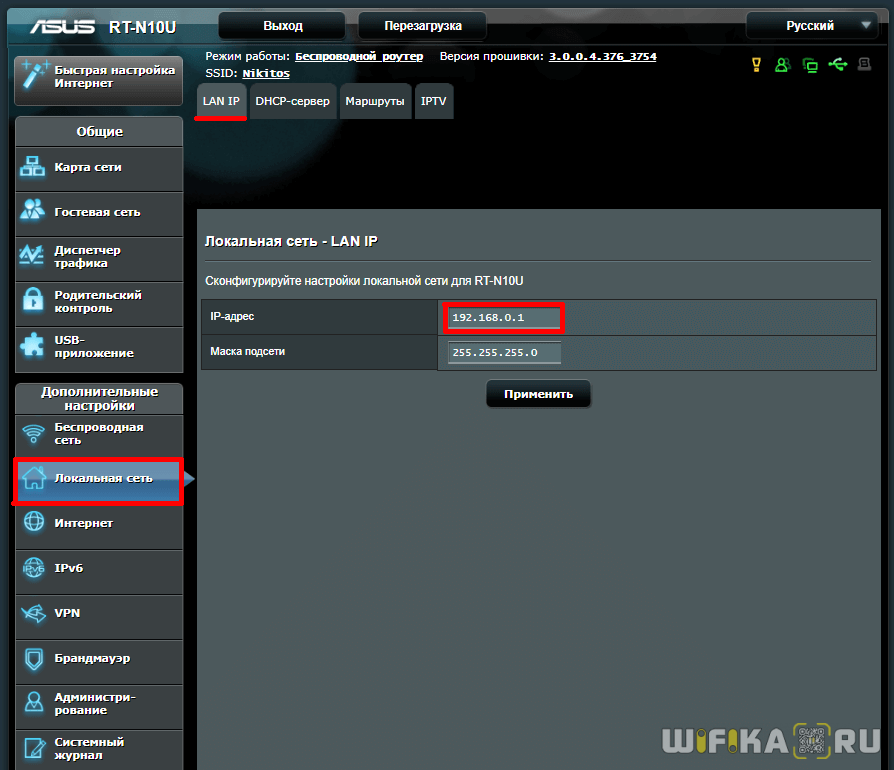
Task: Click the Выход logout button
Action: [282, 26]
